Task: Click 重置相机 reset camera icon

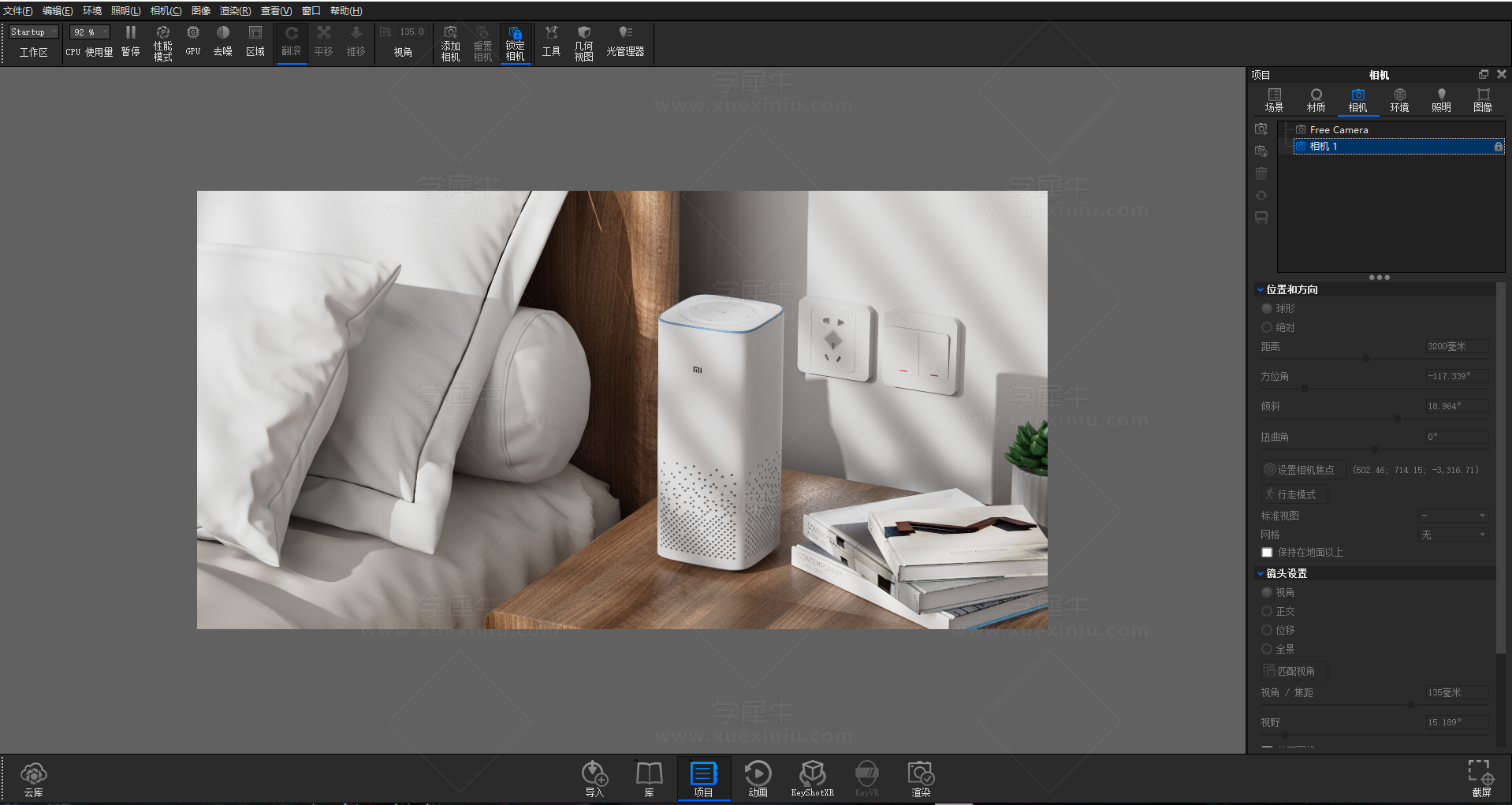Action: point(482,43)
